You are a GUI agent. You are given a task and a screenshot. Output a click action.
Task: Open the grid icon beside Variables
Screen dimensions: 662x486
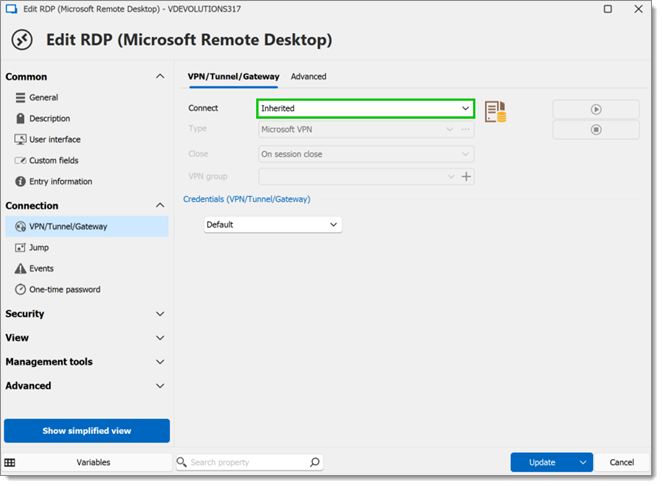point(10,462)
